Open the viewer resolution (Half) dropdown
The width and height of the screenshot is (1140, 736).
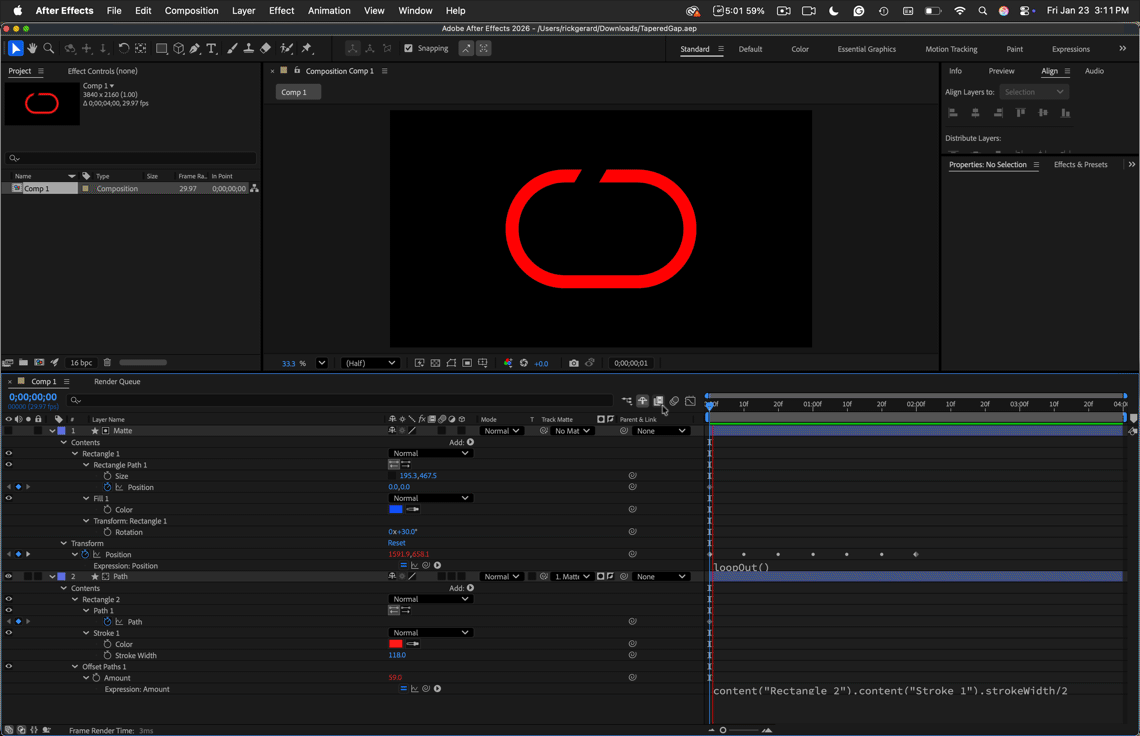[370, 363]
